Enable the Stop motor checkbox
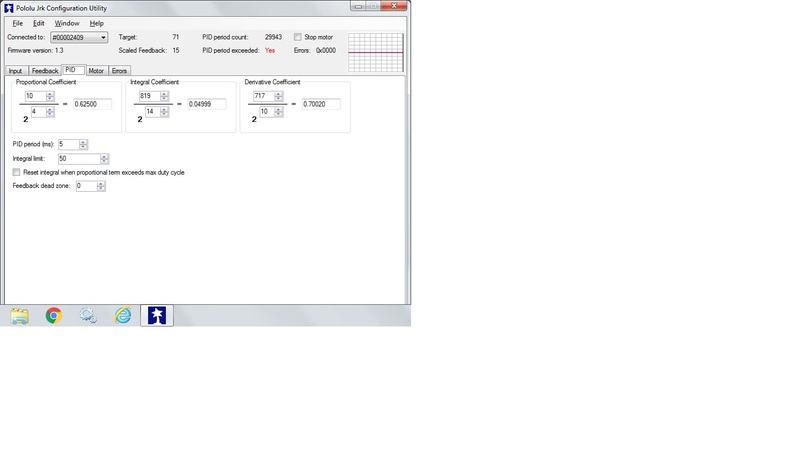 [297, 37]
